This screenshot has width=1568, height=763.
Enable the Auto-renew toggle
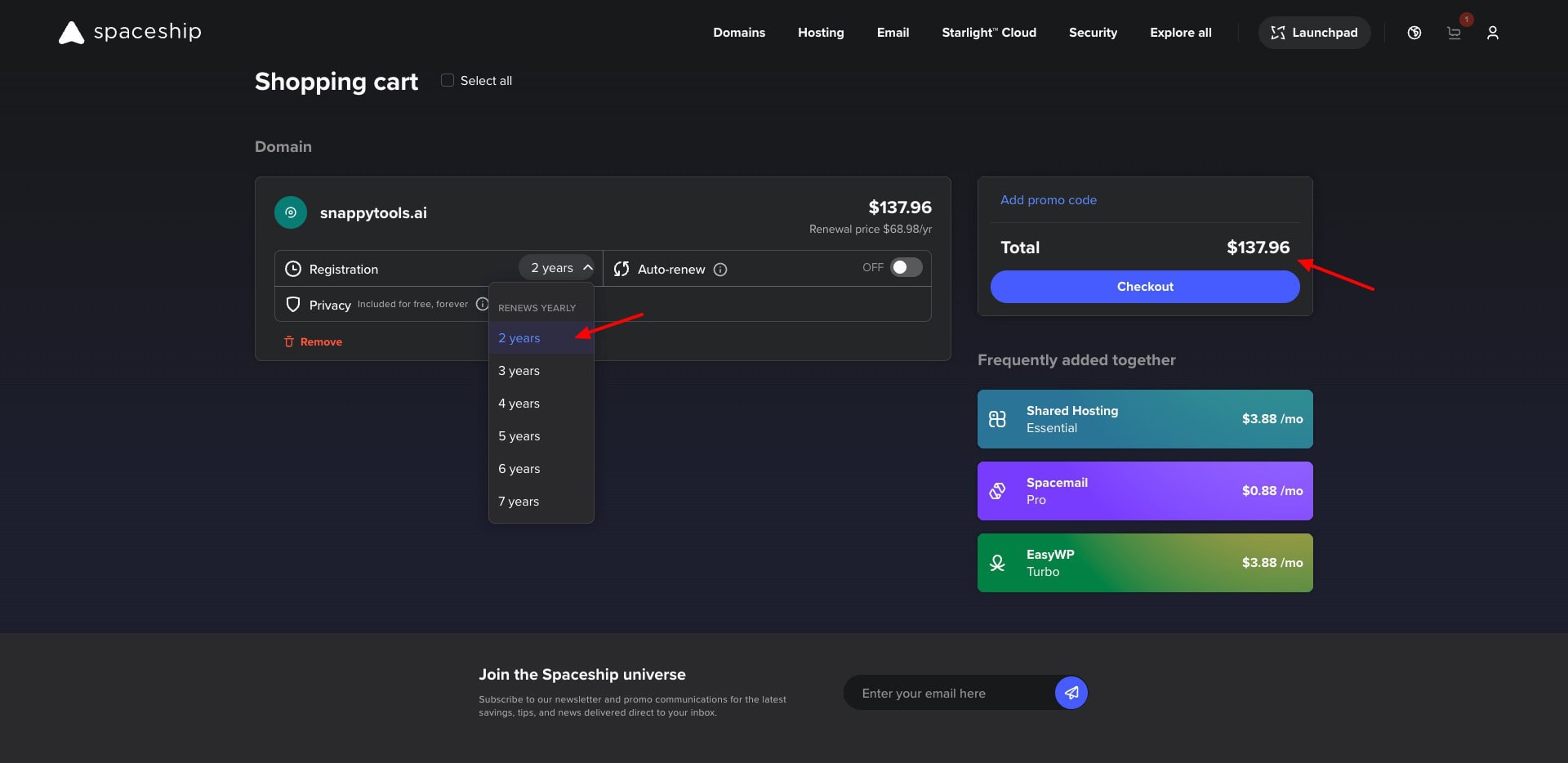[x=906, y=268]
